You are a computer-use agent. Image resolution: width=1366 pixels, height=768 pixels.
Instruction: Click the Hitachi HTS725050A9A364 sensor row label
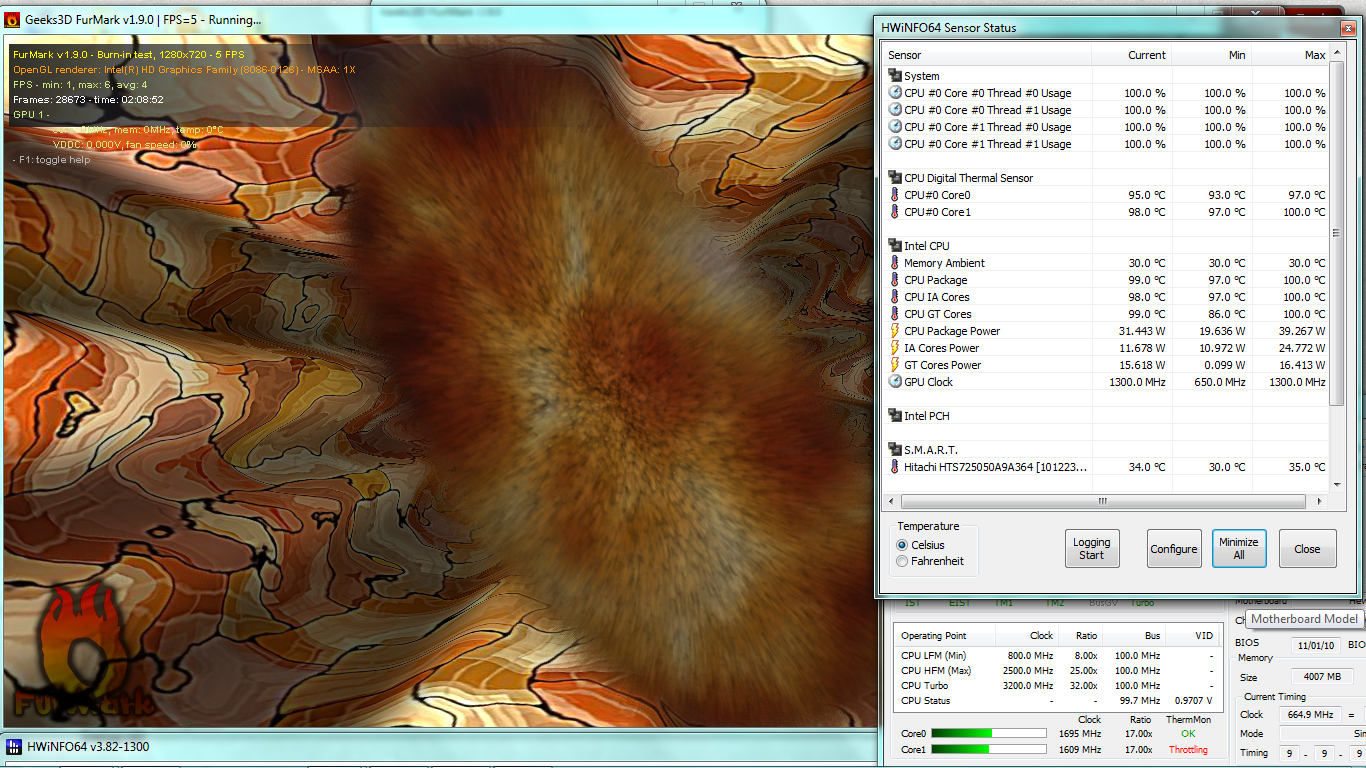995,467
